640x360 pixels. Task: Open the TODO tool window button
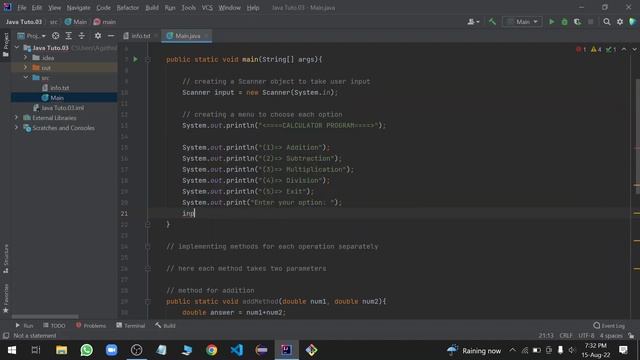tap(54, 325)
